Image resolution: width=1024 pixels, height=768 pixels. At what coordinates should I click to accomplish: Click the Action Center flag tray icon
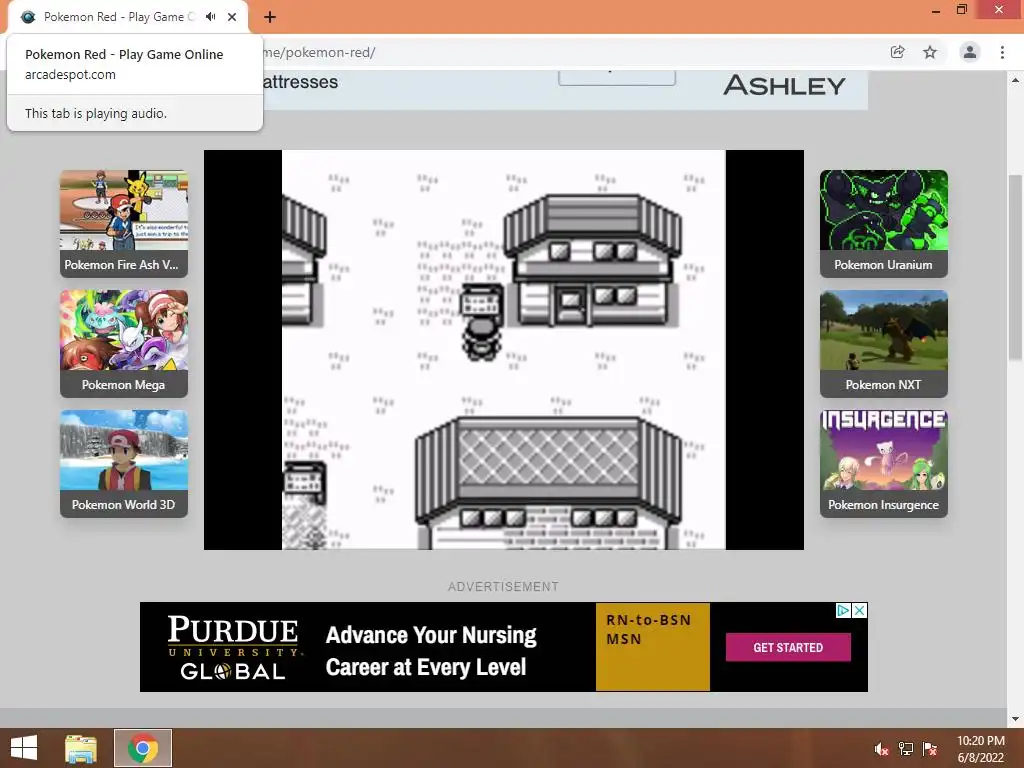pyautogui.click(x=930, y=749)
